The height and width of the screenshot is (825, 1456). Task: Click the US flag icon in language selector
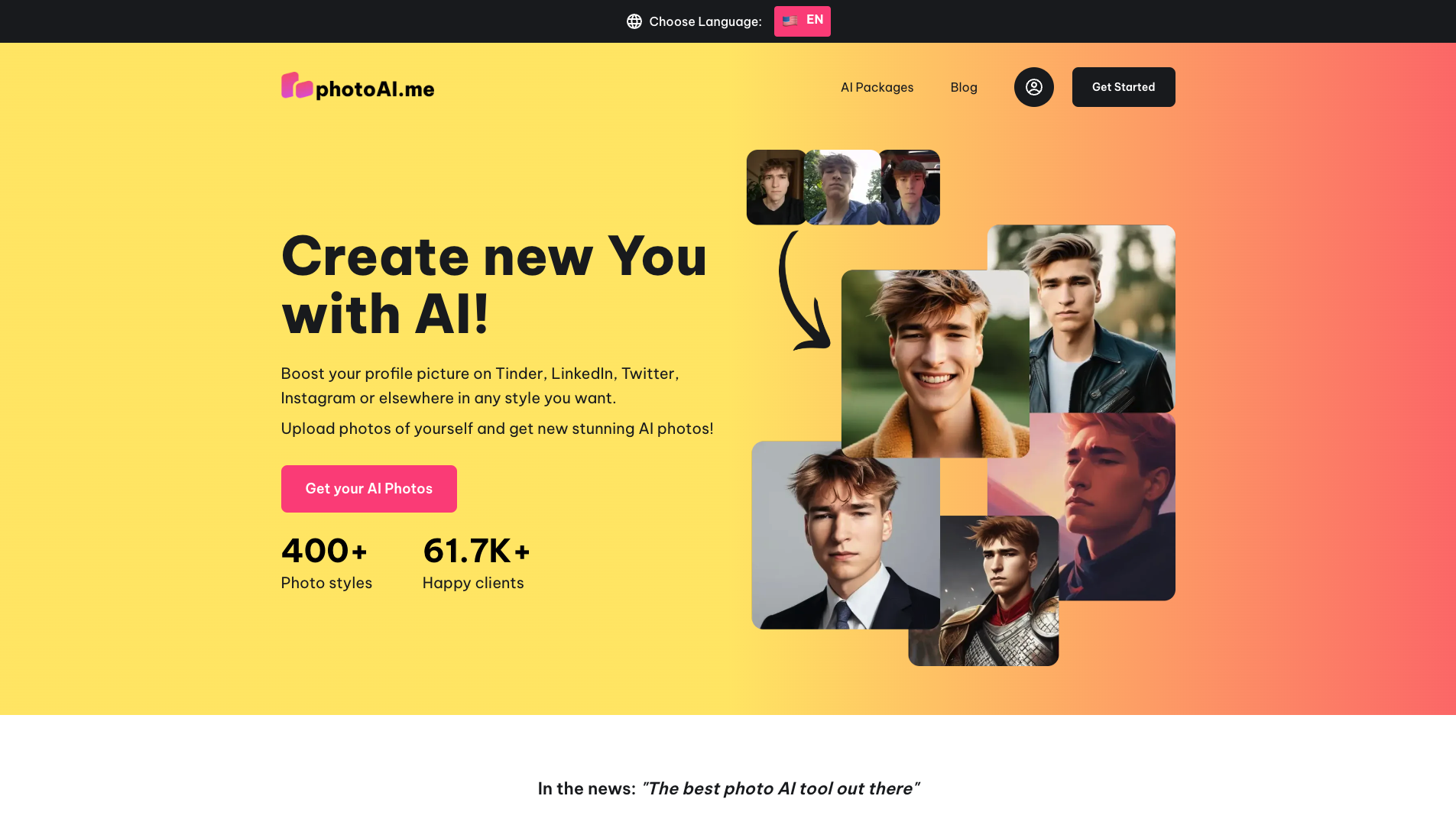pyautogui.click(x=790, y=21)
